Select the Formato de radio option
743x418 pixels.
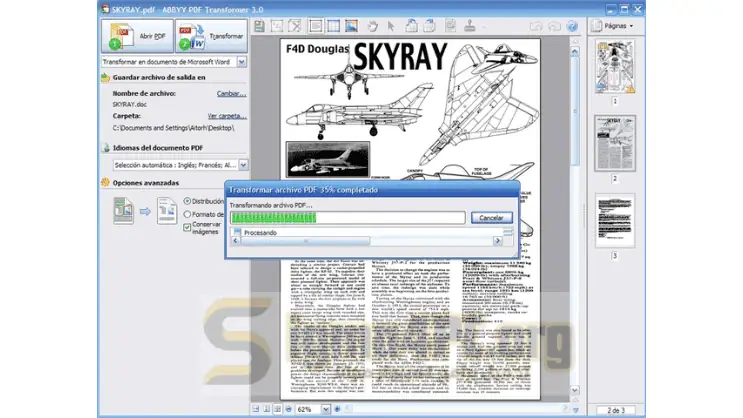tap(187, 214)
